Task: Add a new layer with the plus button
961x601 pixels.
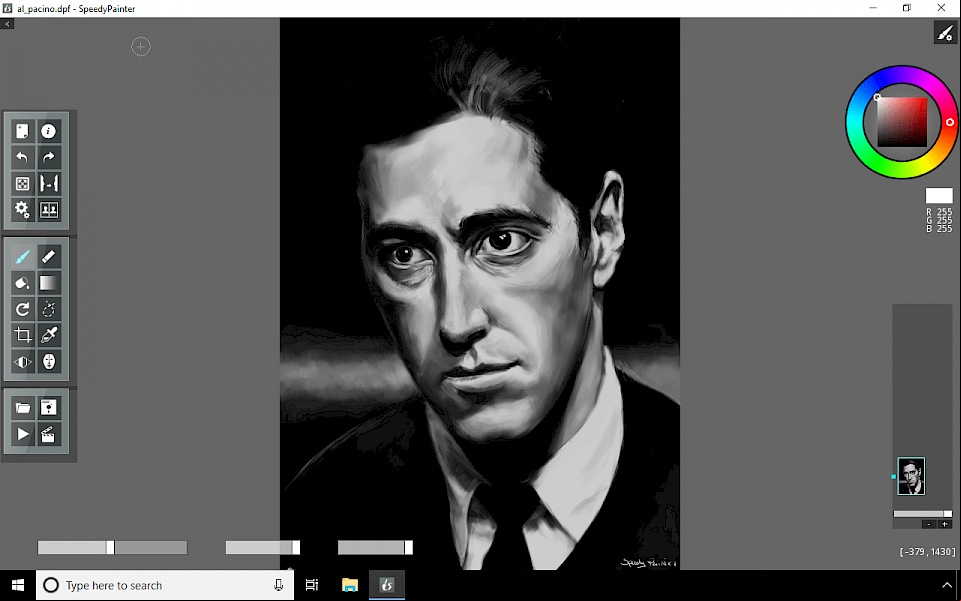Action: coord(944,524)
